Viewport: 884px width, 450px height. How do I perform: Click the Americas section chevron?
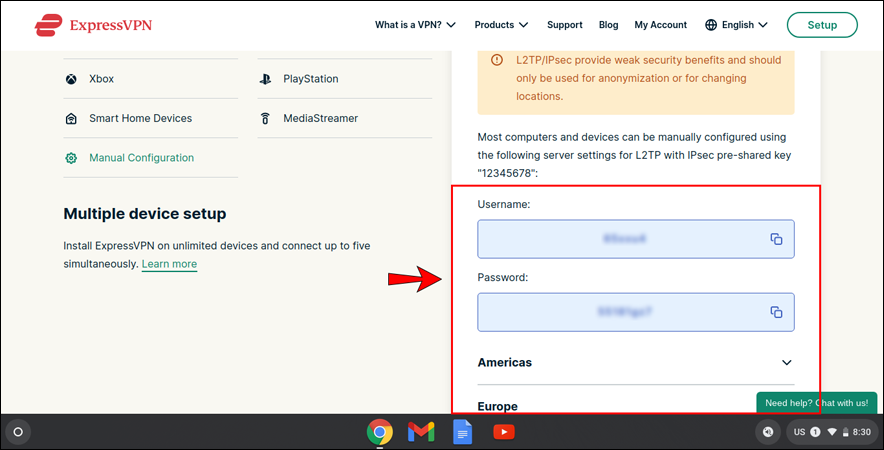coord(786,363)
